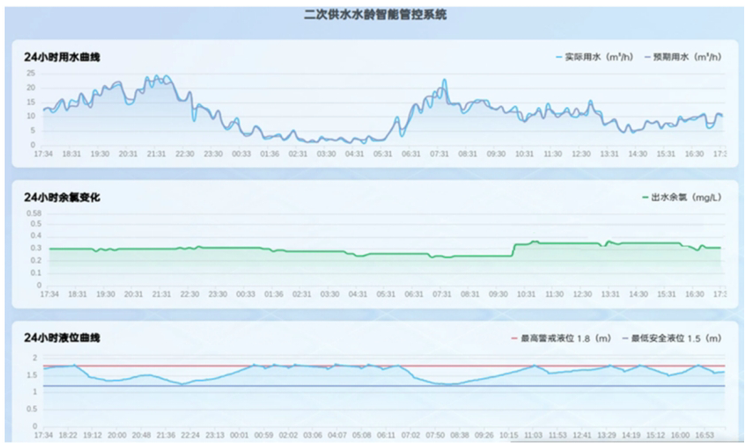This screenshot has height=444, width=746.
Task: Click the blue 实际用水 legend line marker
Action: (x=559, y=58)
